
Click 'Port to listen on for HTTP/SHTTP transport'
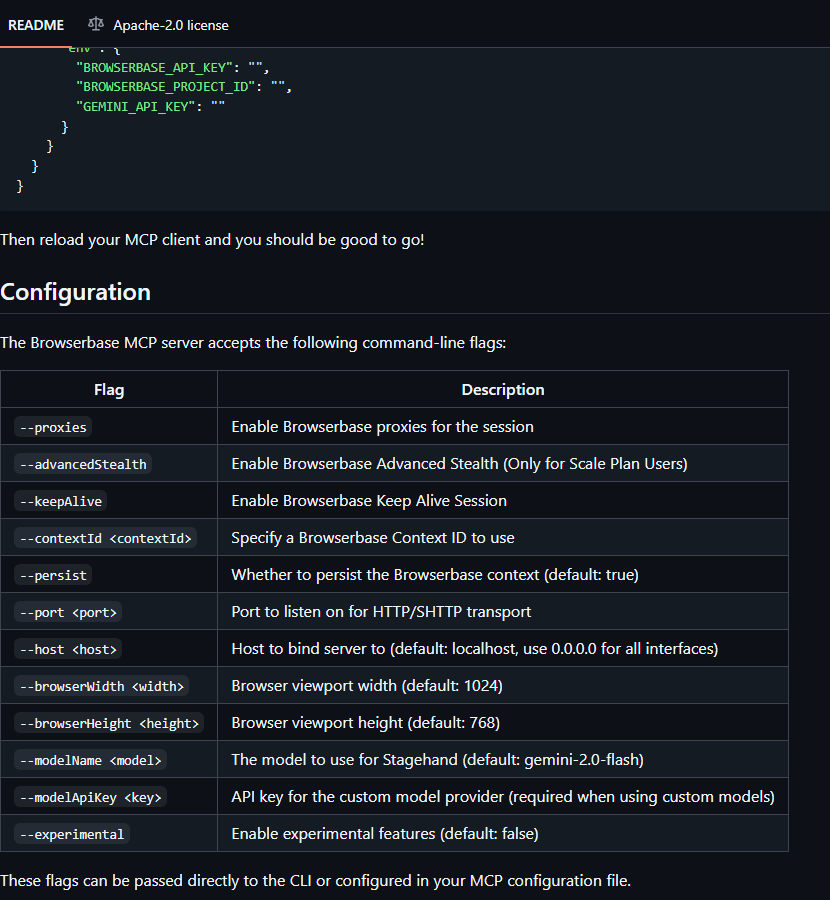pos(381,612)
